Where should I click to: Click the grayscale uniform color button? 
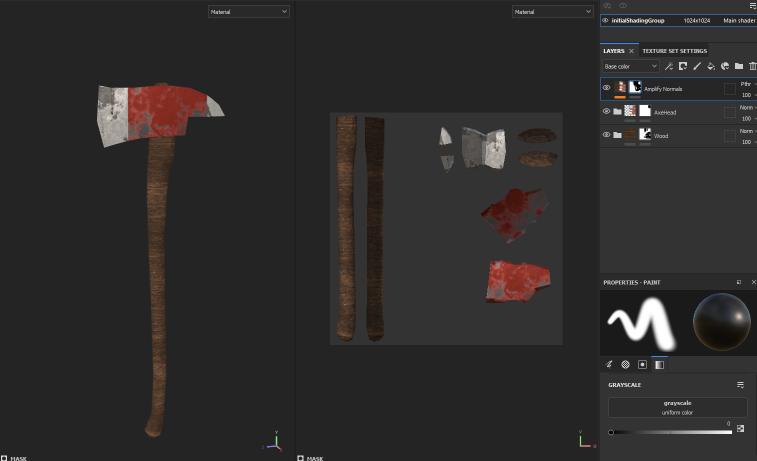(677, 407)
